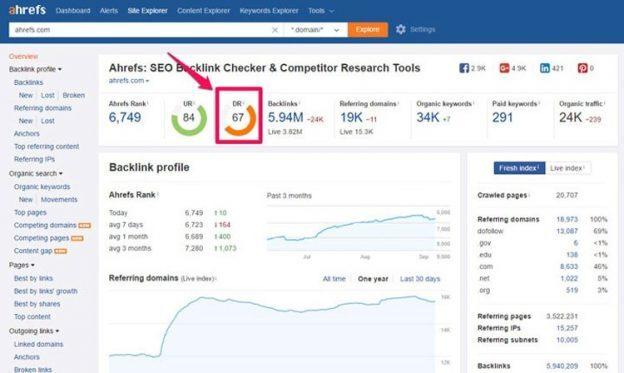Switch to the Fresh index toggle
The width and height of the screenshot is (624, 373).
[519, 168]
